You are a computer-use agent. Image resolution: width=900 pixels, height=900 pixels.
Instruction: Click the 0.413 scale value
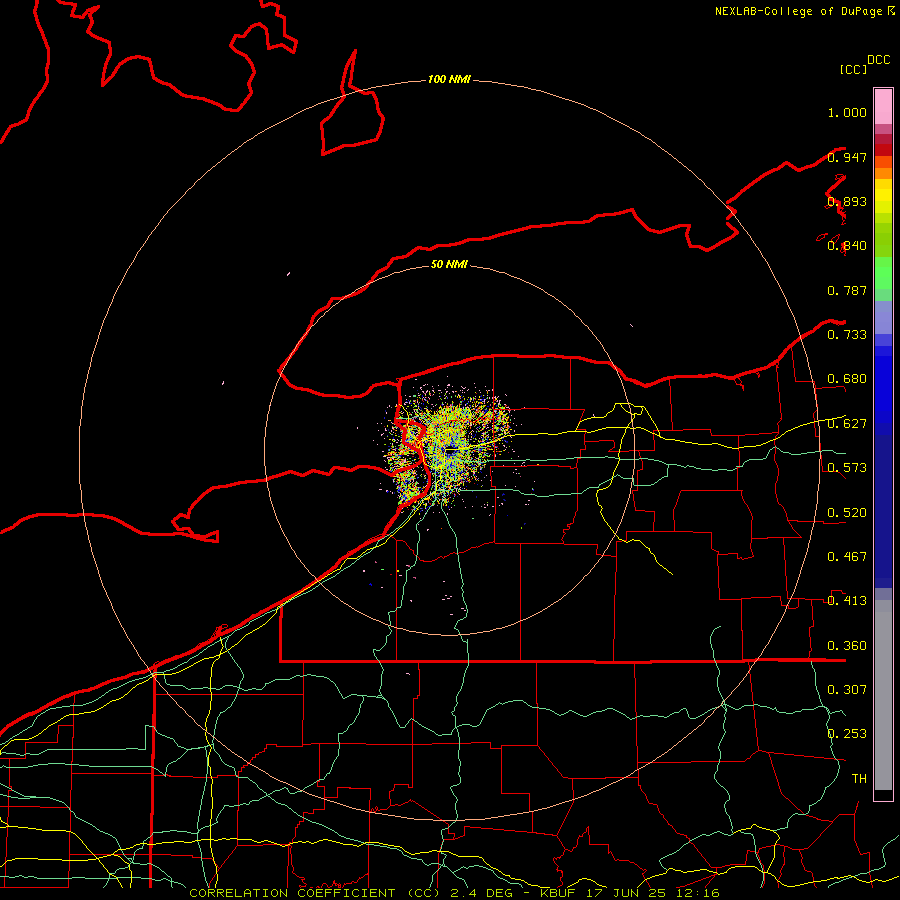pos(847,601)
